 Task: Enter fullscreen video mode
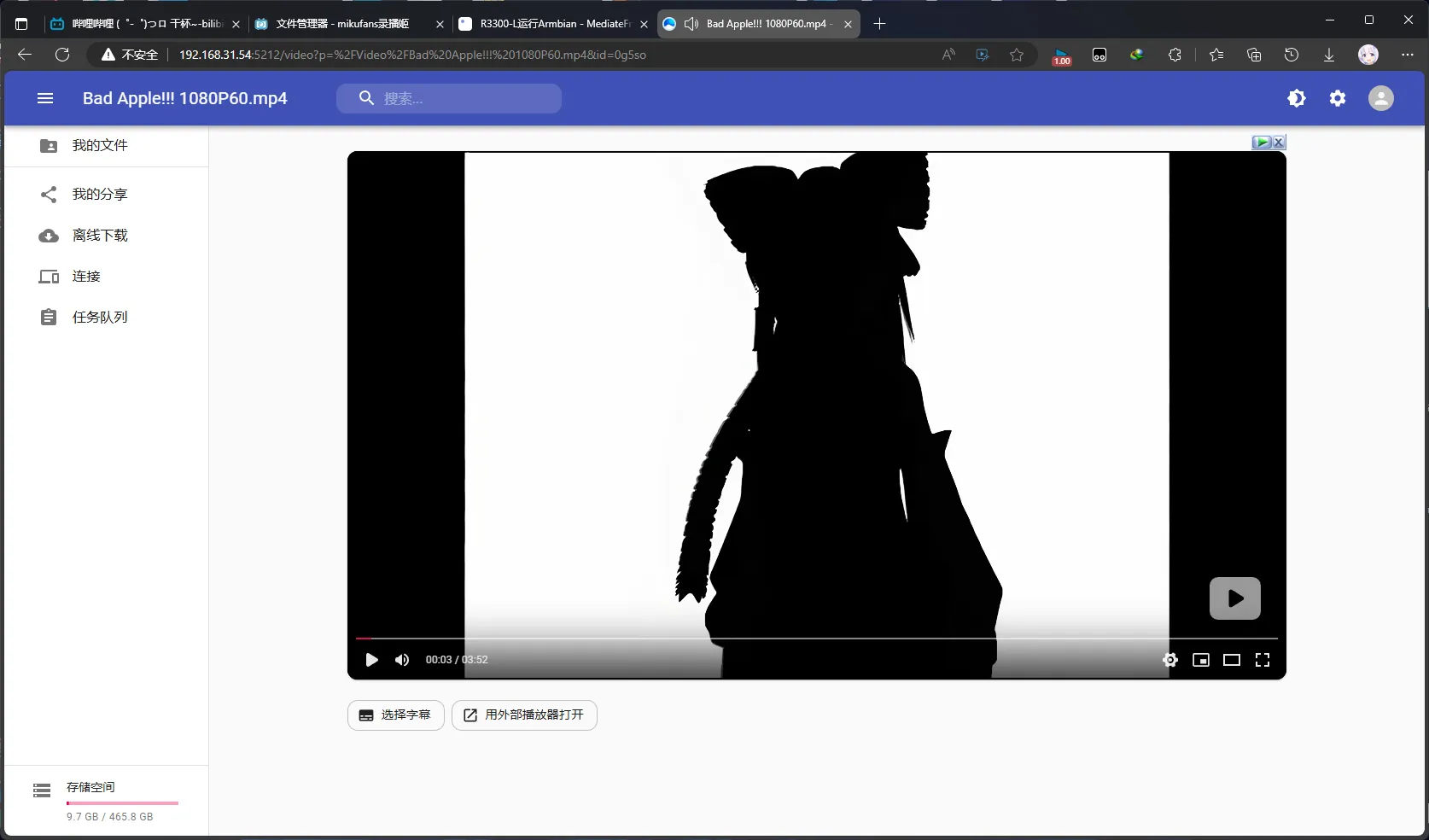(1262, 660)
